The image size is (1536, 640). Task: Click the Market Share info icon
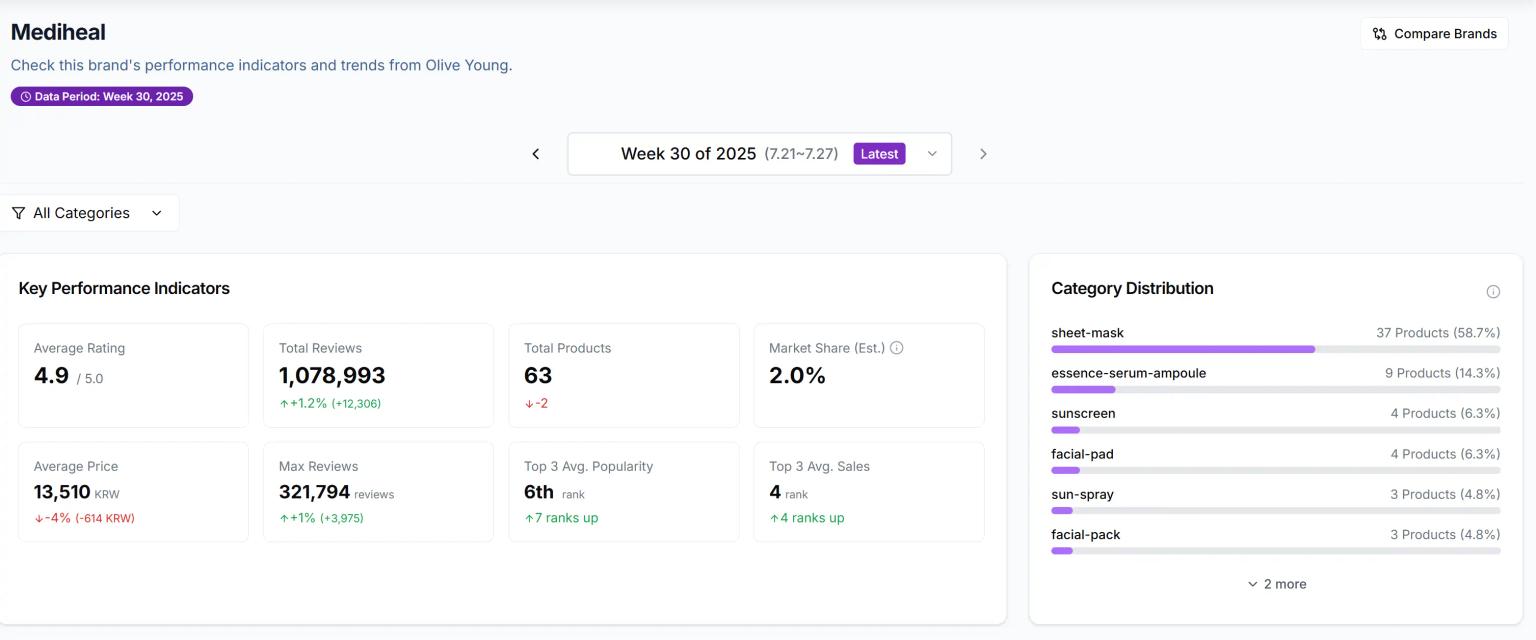(x=897, y=348)
